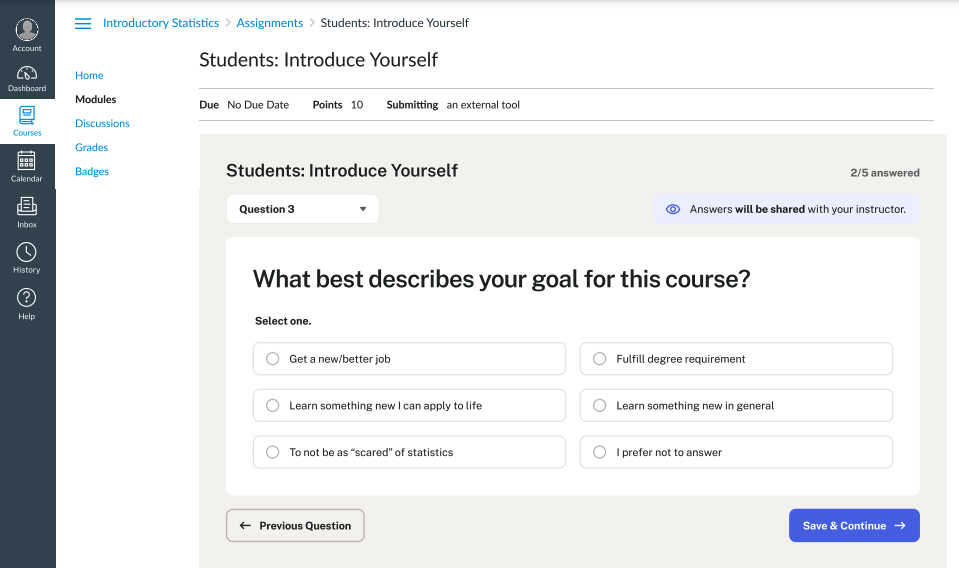Viewport: 959px width, 568px height.
Task: Open the Account profile icon
Action: click(27, 31)
